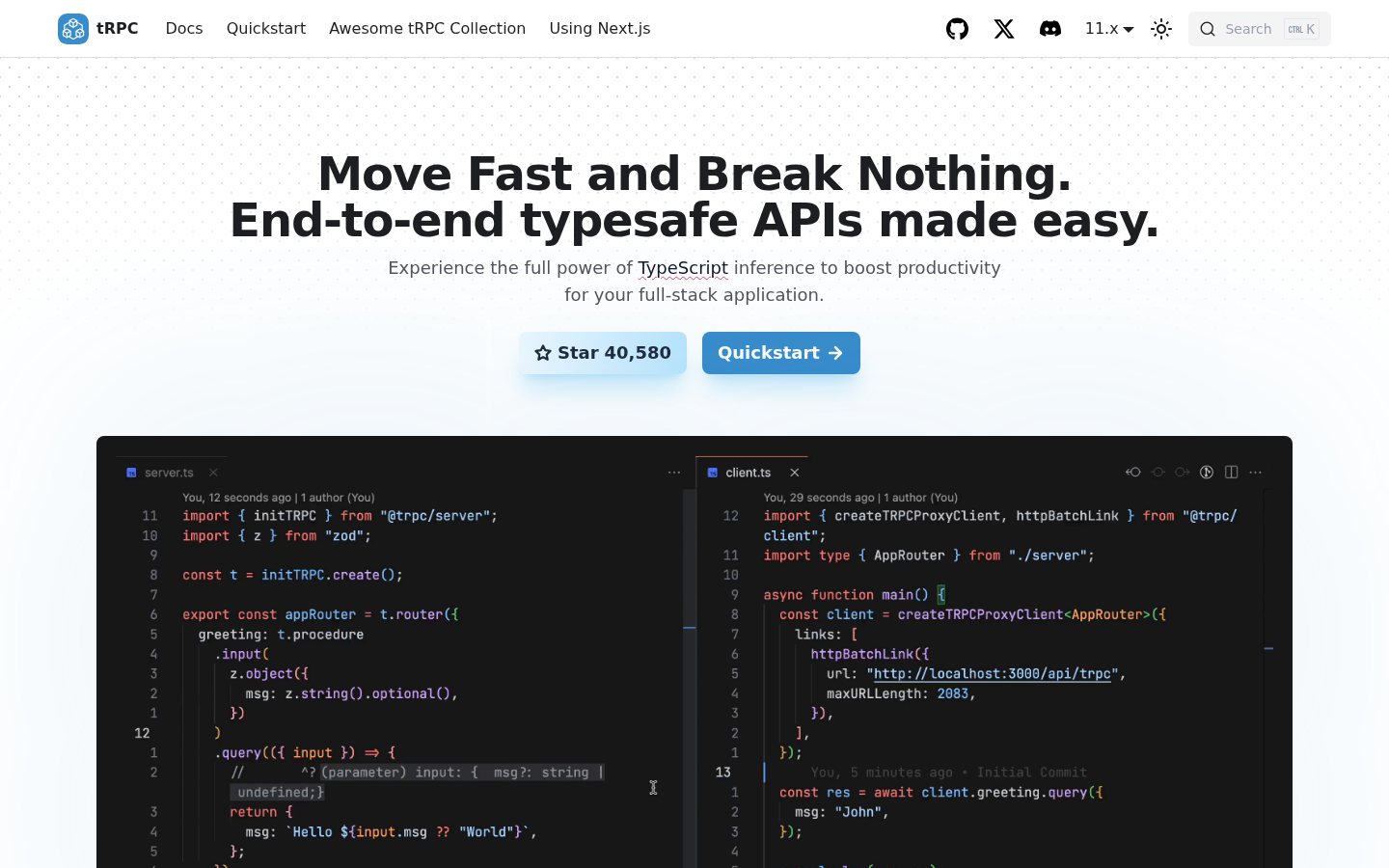The image size is (1389, 868).
Task: Focus the Search input field
Action: pos(1260,29)
